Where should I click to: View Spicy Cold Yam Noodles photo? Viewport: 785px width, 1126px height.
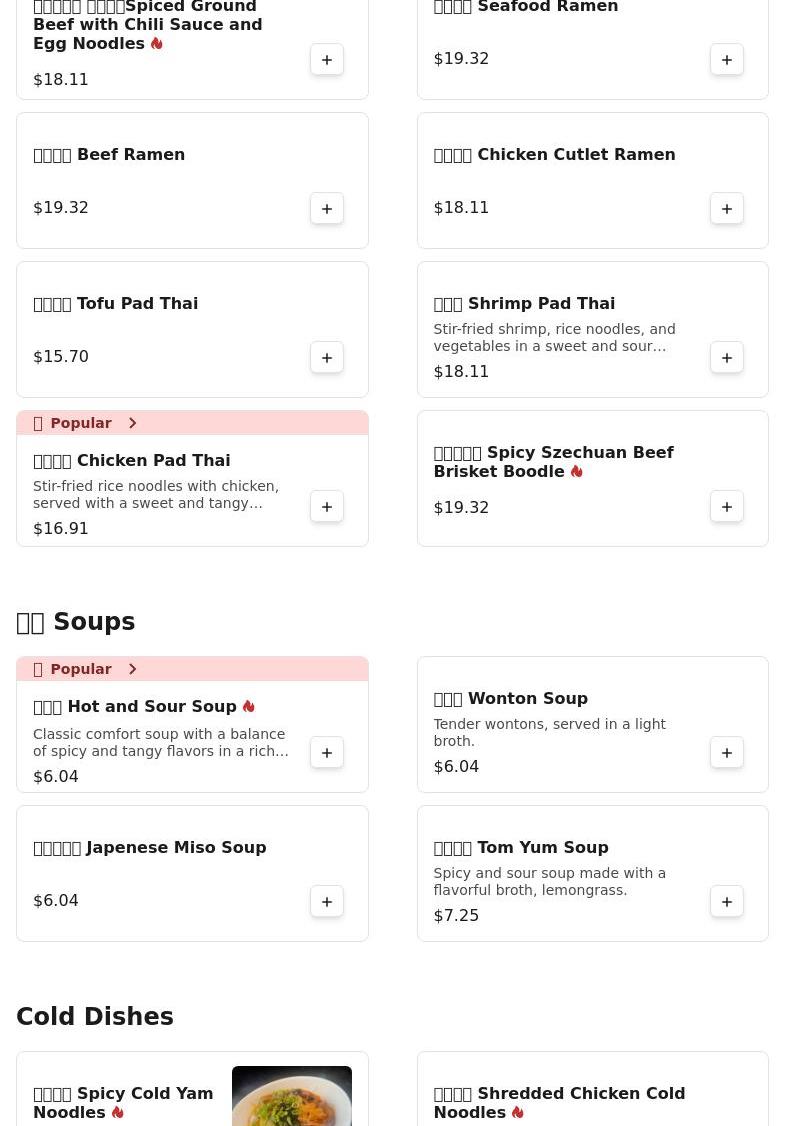(x=291, y=1096)
